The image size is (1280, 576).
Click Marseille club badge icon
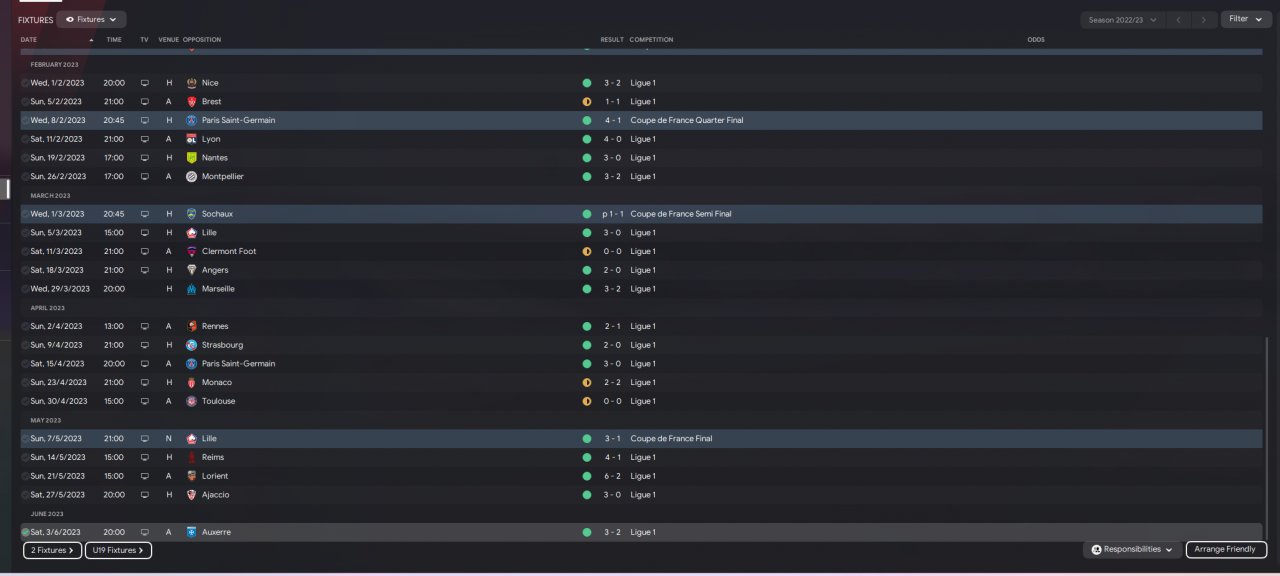pyautogui.click(x=191, y=289)
